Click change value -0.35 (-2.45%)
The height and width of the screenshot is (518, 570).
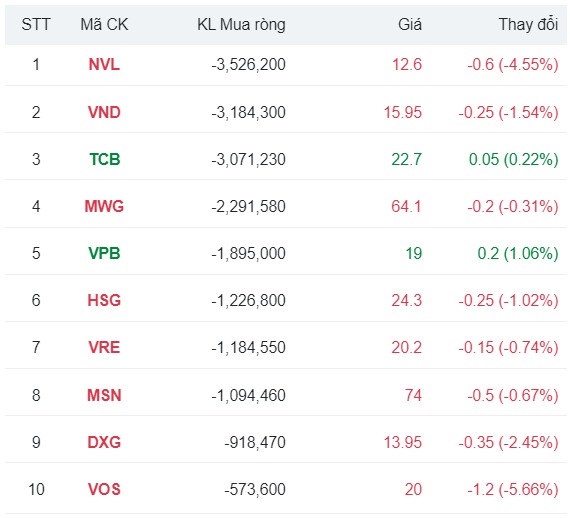509,443
